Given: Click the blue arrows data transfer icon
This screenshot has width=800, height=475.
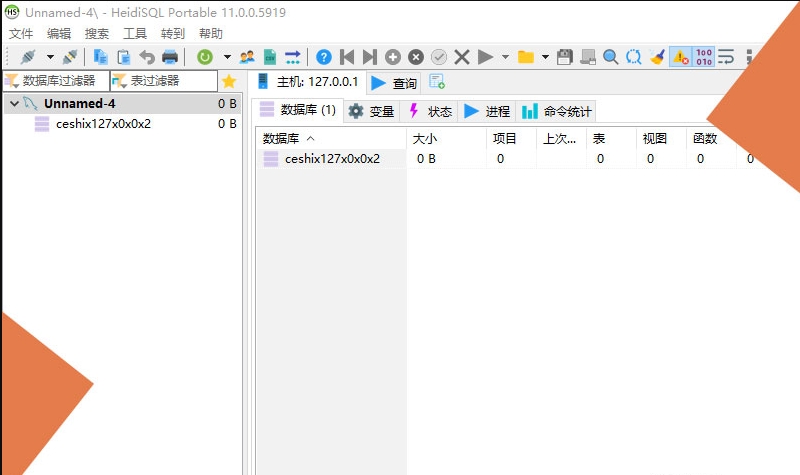Looking at the screenshot, I should point(293,57).
